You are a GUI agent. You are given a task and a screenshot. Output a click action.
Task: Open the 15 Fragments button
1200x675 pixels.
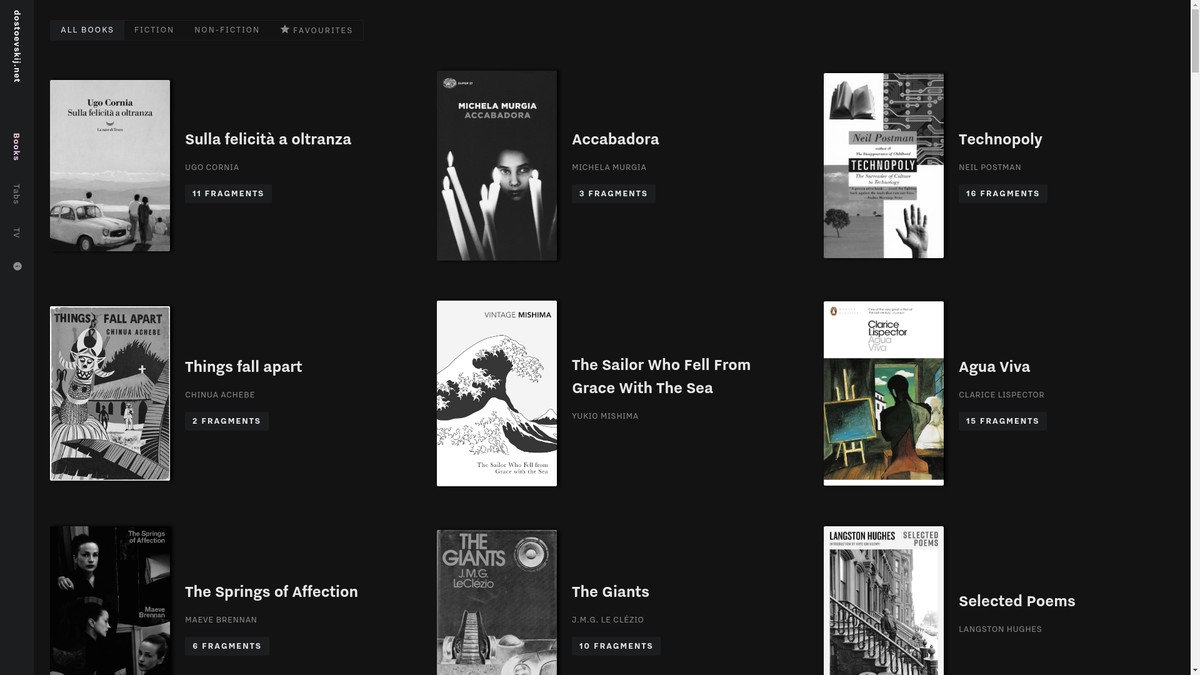(x=1003, y=421)
